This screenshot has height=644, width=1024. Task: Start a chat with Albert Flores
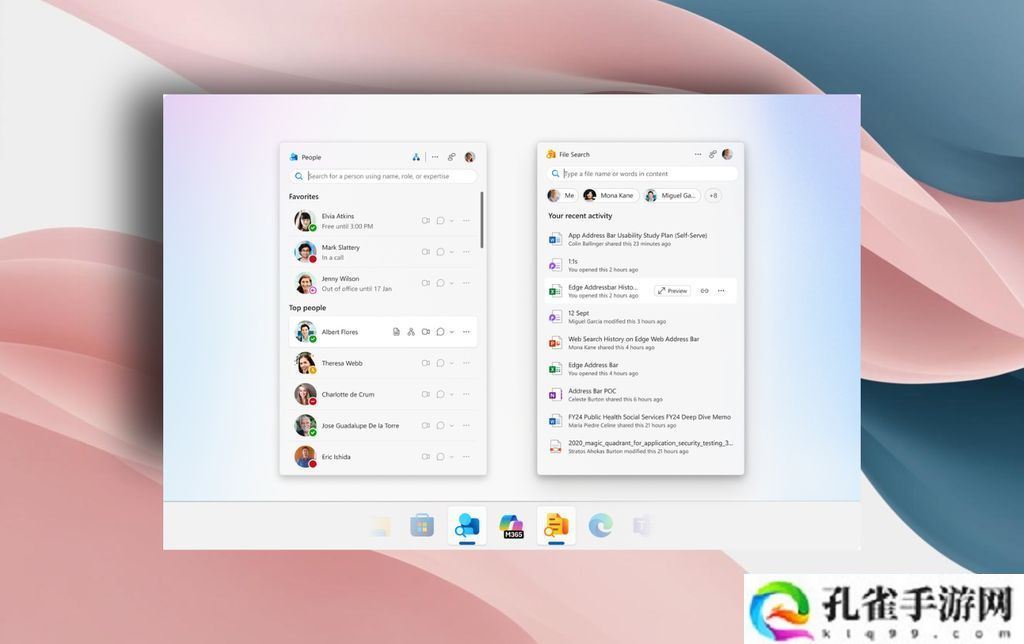click(441, 332)
